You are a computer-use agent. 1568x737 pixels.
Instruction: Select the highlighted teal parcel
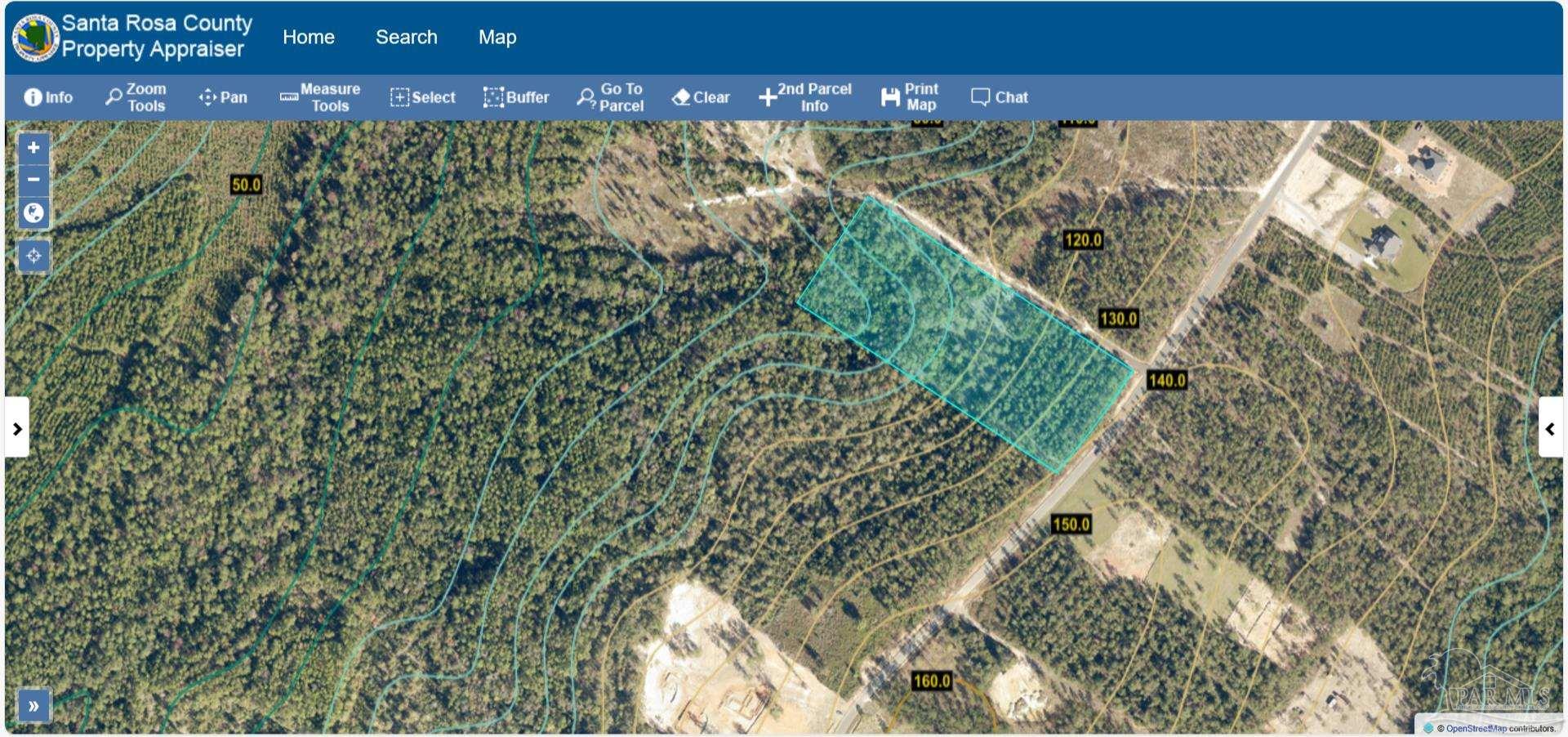[x=964, y=335]
